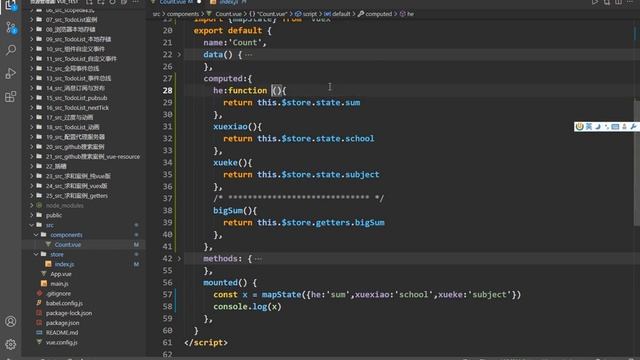Viewport: 640px width, 360px height.
Task: Expand 25_src getters folder
Action: pos(31,196)
